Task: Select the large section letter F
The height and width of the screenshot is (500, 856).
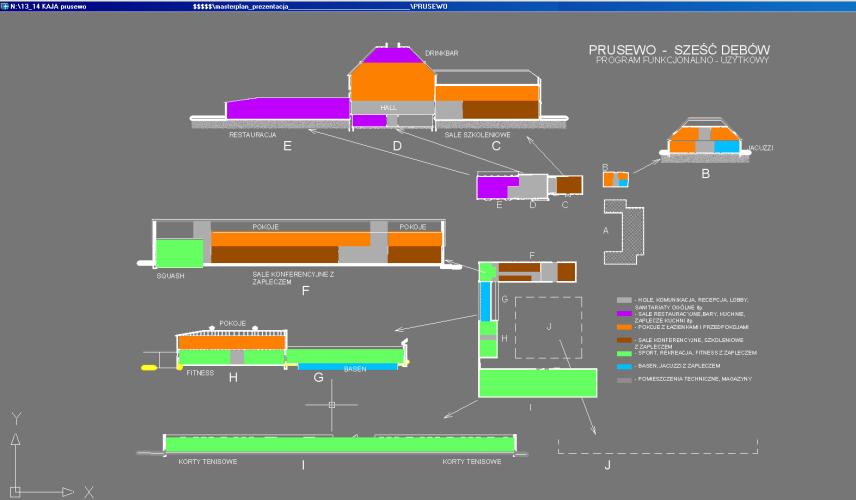Action: pyautogui.click(x=305, y=290)
